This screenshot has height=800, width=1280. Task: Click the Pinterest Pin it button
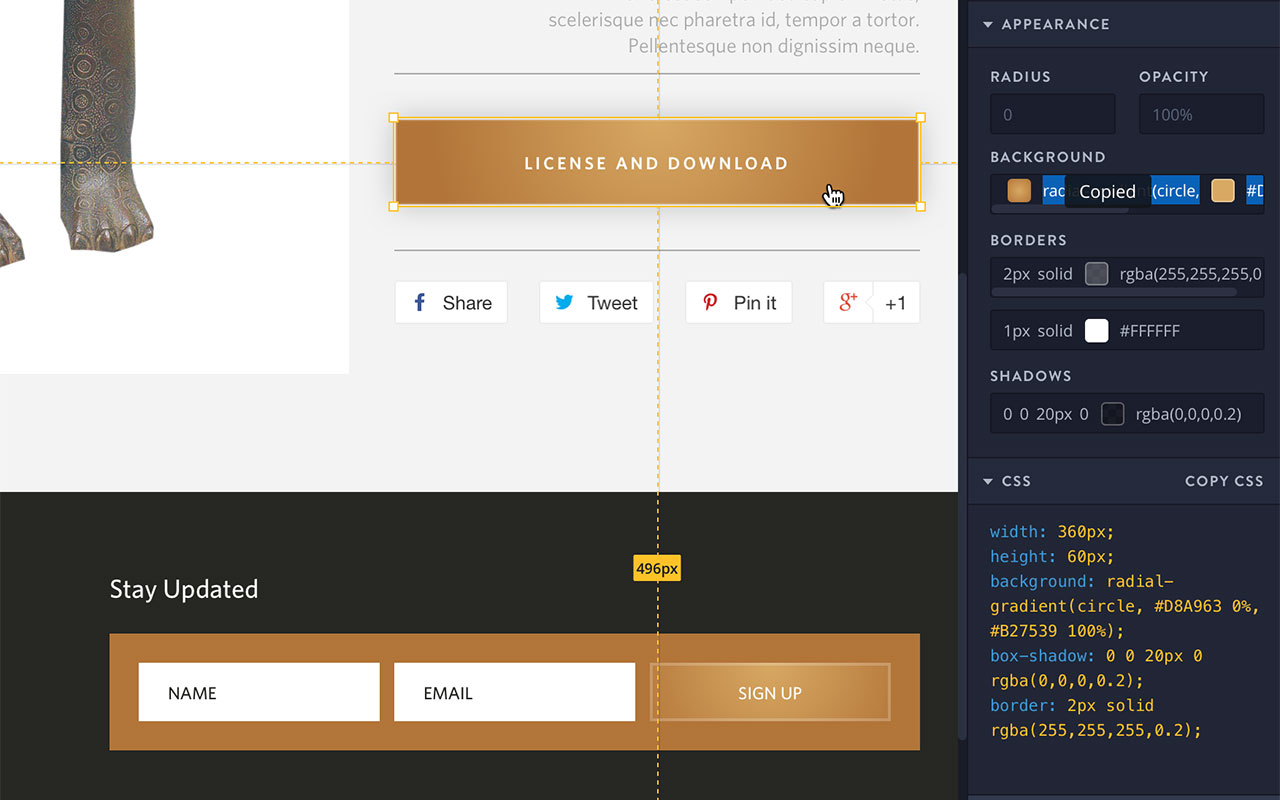pyautogui.click(x=739, y=303)
